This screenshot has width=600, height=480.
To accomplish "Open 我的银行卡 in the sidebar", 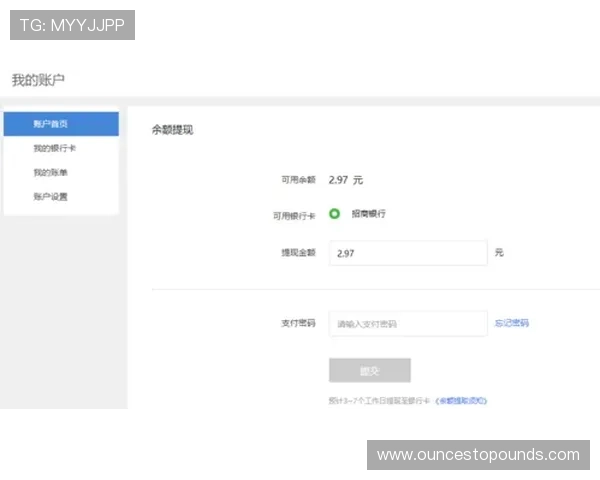I will (54, 148).
